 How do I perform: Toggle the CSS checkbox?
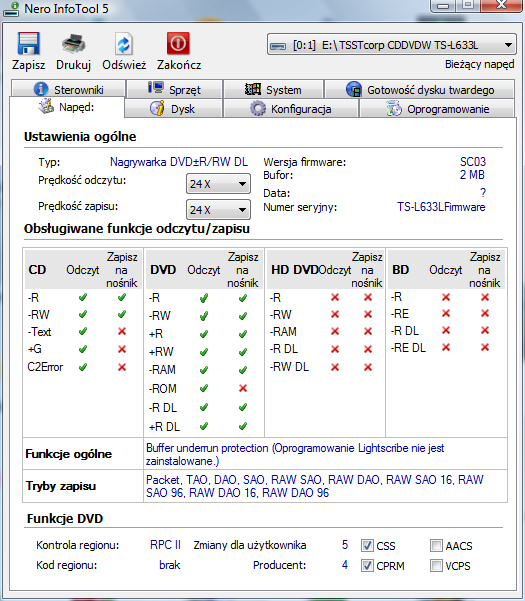coord(367,545)
